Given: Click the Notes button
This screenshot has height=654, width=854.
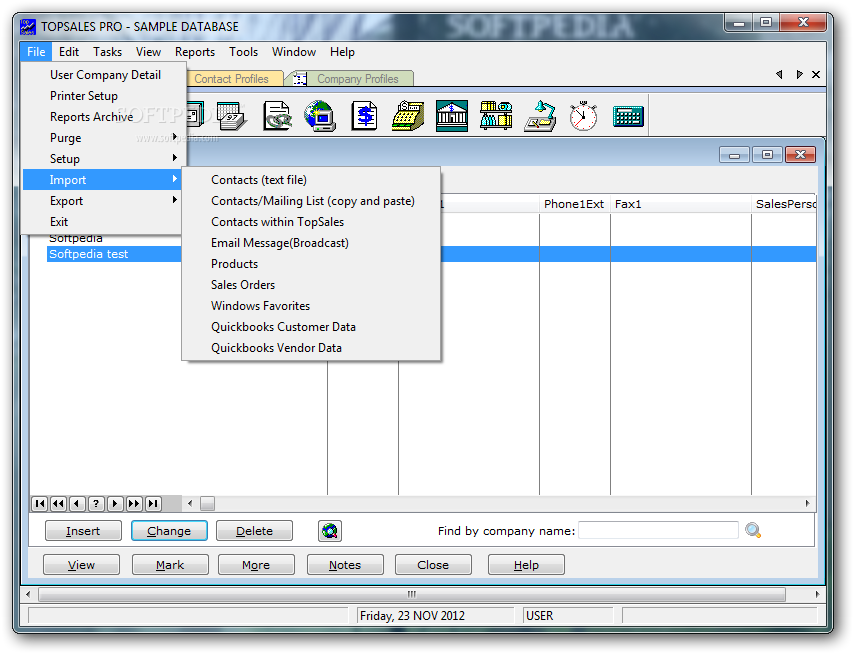Looking at the screenshot, I should tap(345, 565).
